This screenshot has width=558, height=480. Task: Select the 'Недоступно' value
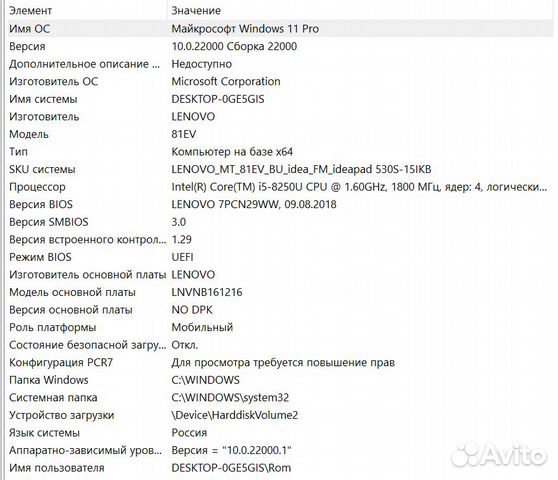tap(201, 64)
